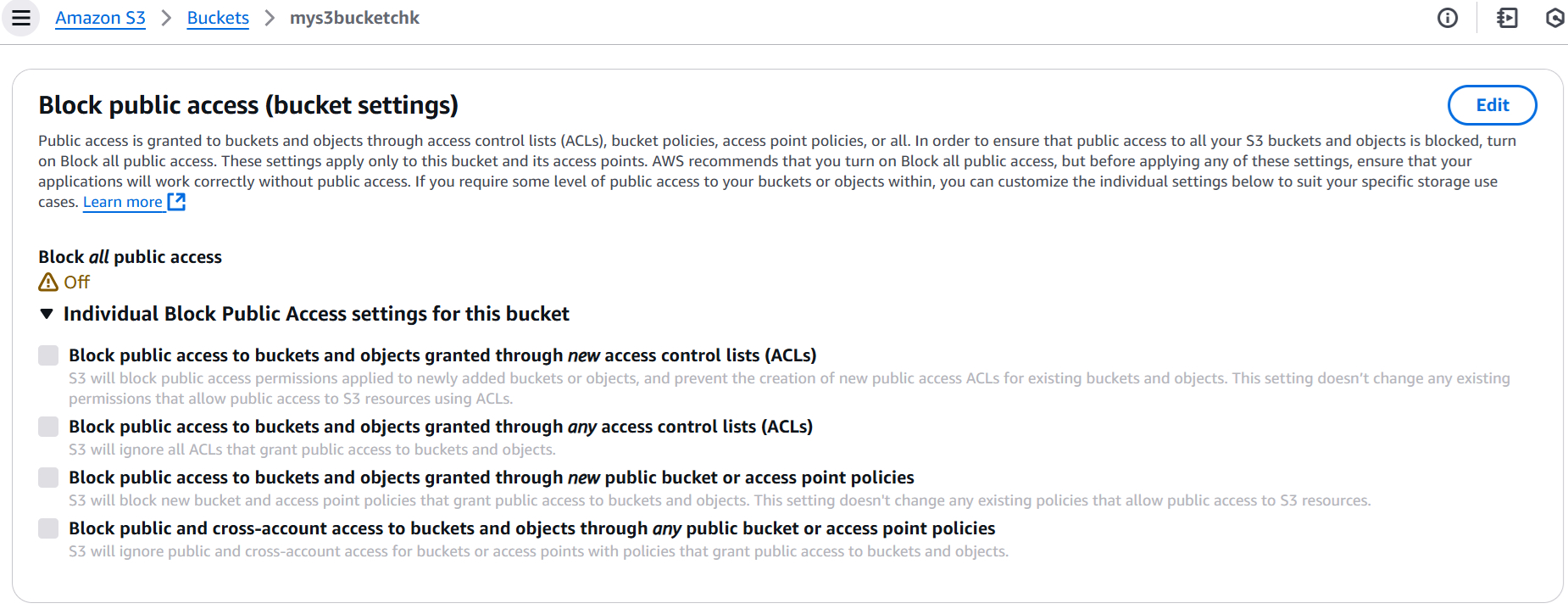Open the hamburger navigation menu
Image resolution: width=1568 pixels, height=609 pixels.
[x=21, y=18]
